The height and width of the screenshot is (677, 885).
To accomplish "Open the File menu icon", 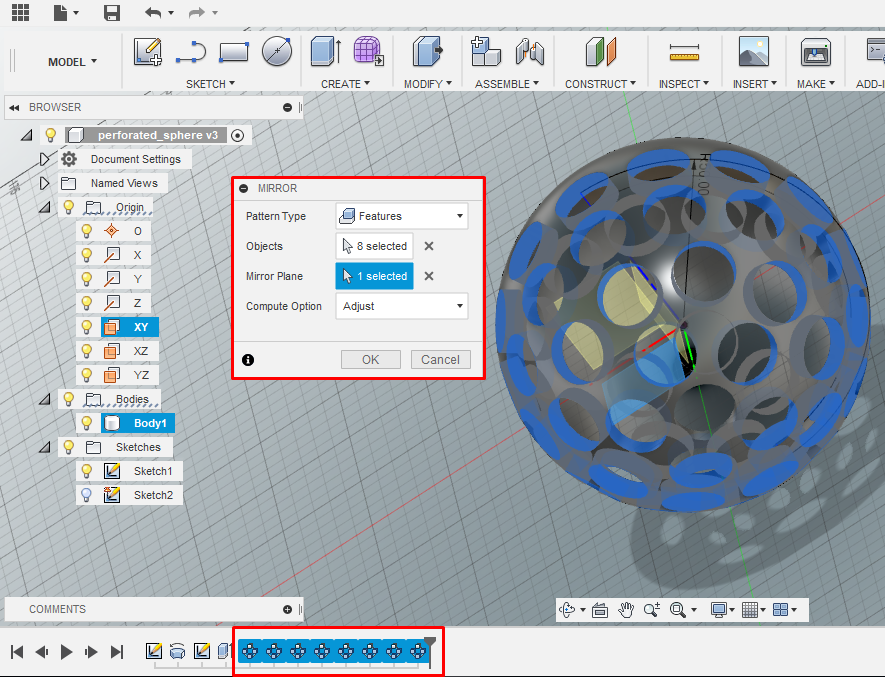I will point(60,12).
